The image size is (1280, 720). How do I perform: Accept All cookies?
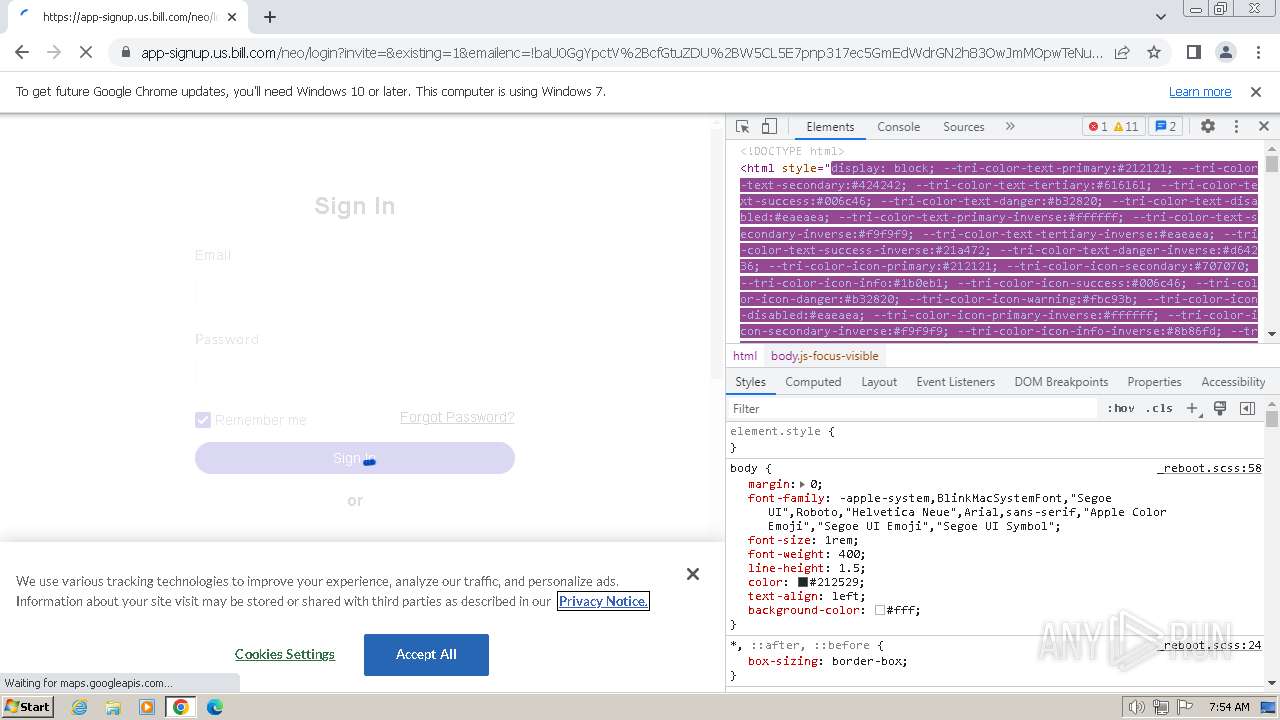point(426,654)
